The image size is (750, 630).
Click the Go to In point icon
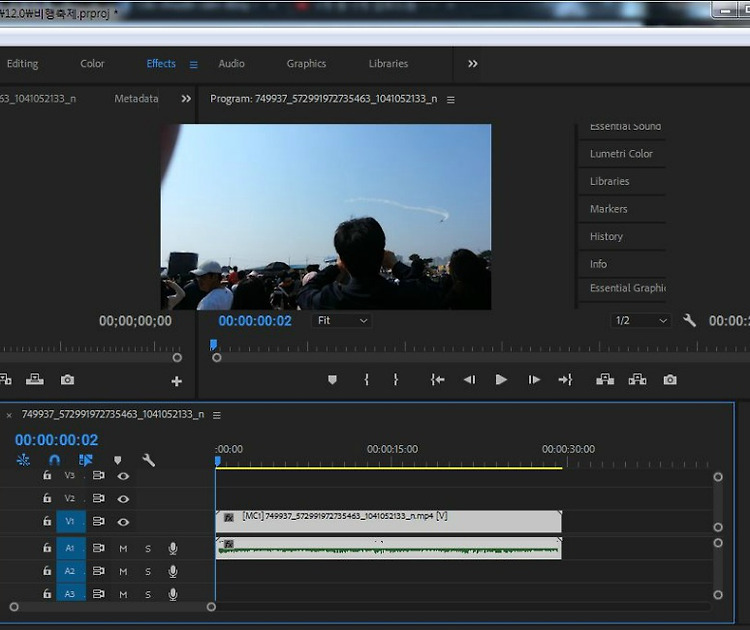(x=437, y=380)
